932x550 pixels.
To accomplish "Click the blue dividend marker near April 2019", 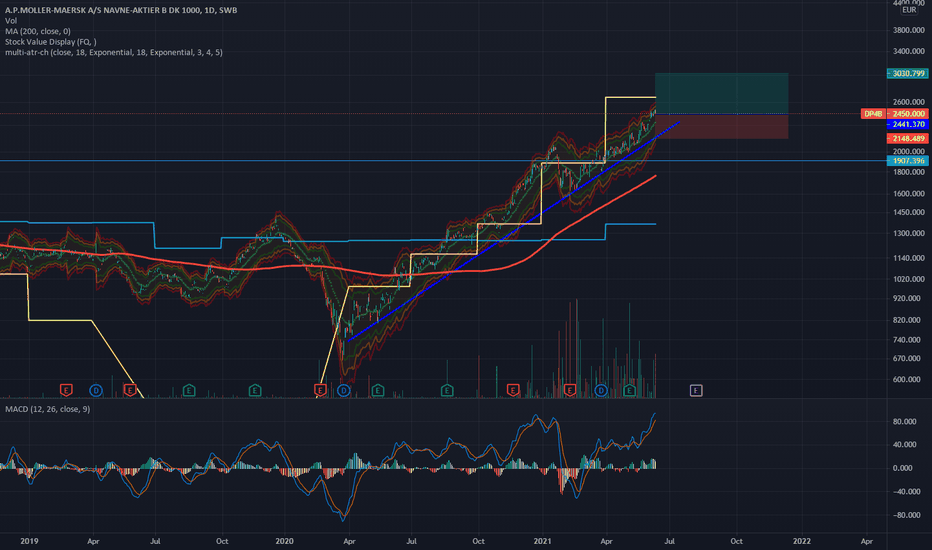I will tap(96, 391).
